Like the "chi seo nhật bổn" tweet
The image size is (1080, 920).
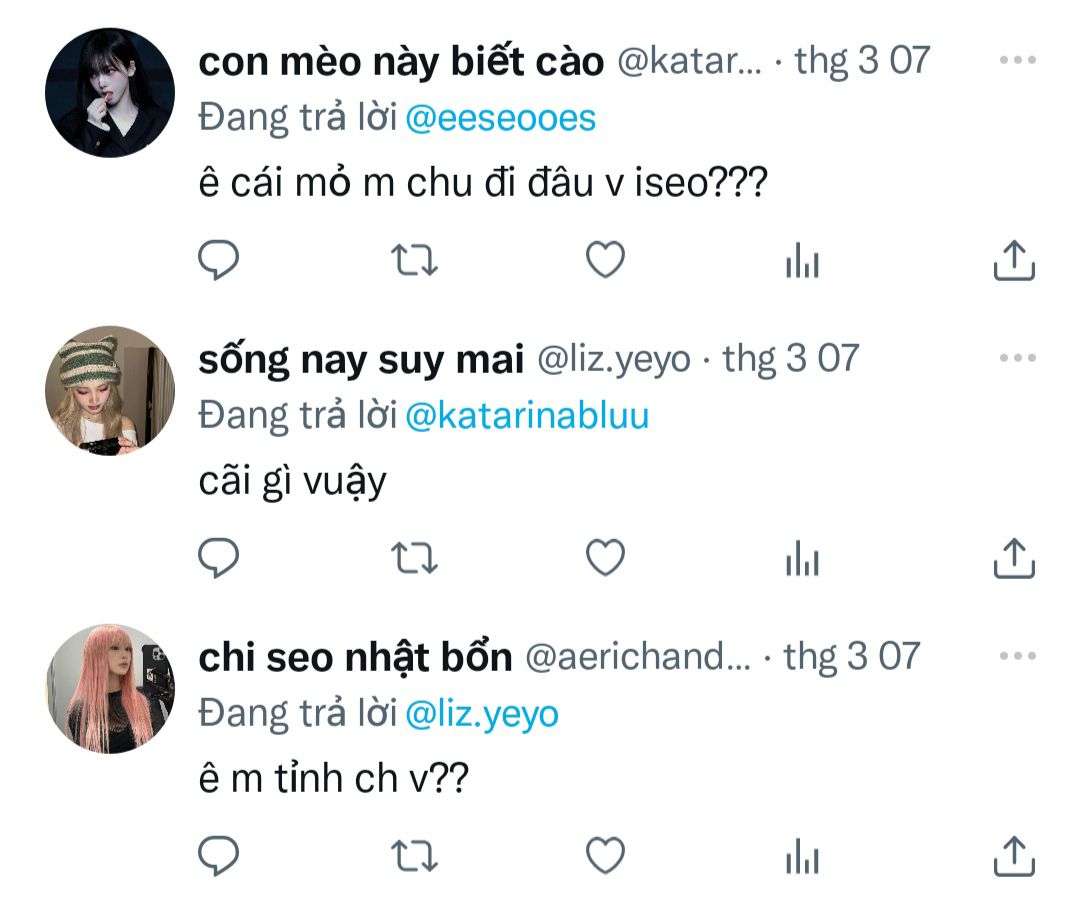[x=604, y=856]
